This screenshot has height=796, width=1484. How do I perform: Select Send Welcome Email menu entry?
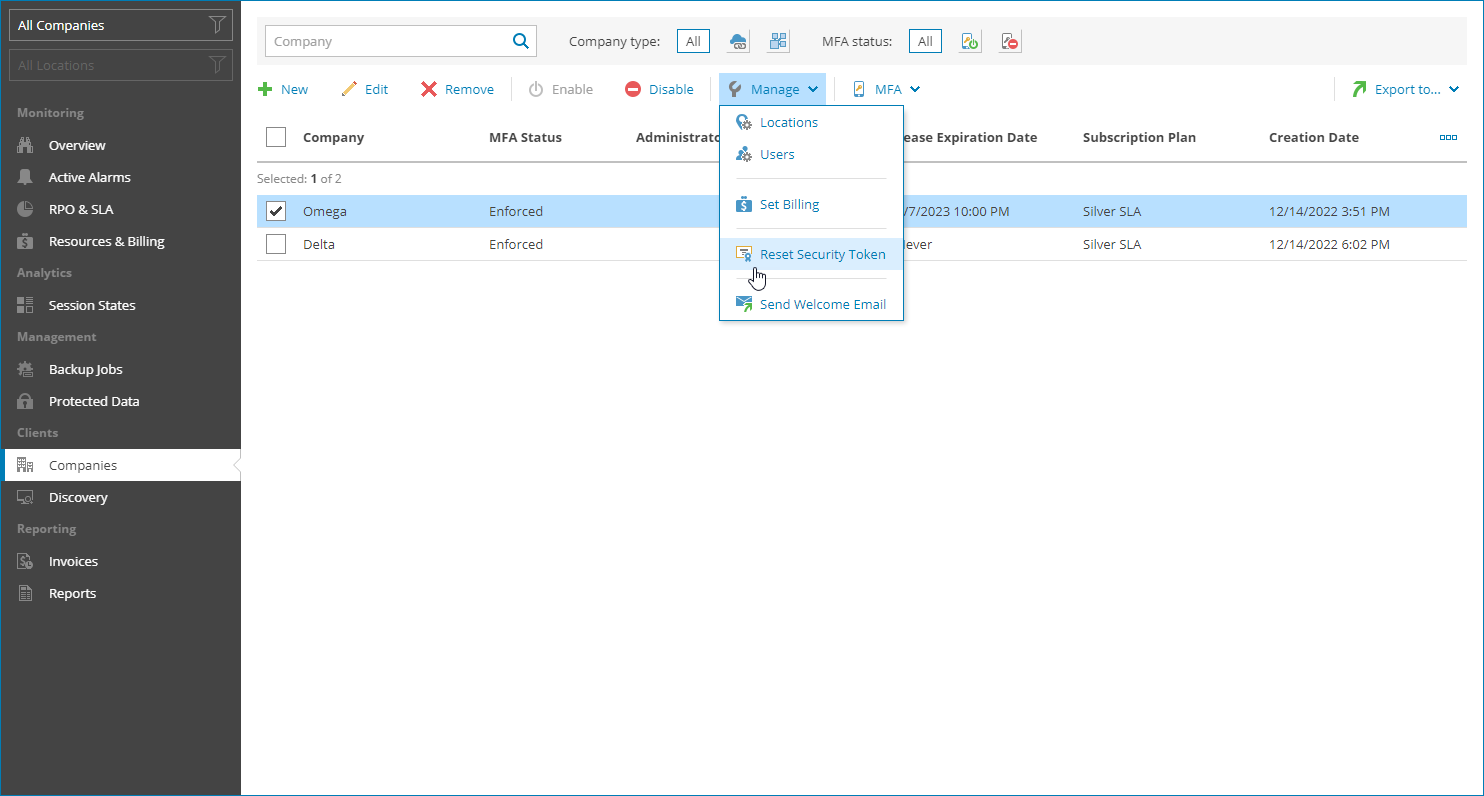[811, 304]
